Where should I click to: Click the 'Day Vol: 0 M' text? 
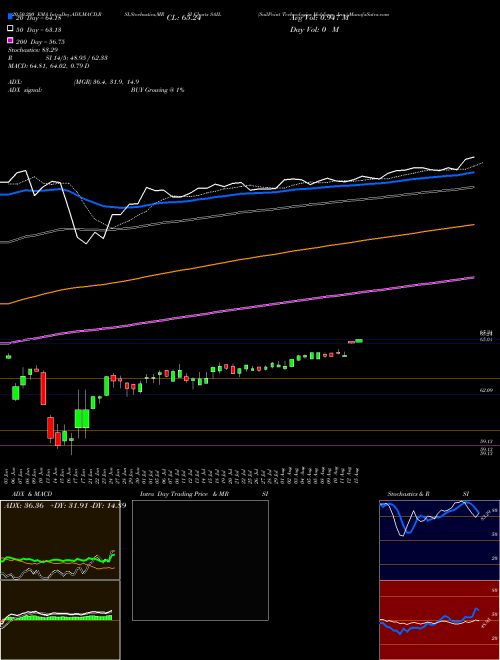click(314, 29)
